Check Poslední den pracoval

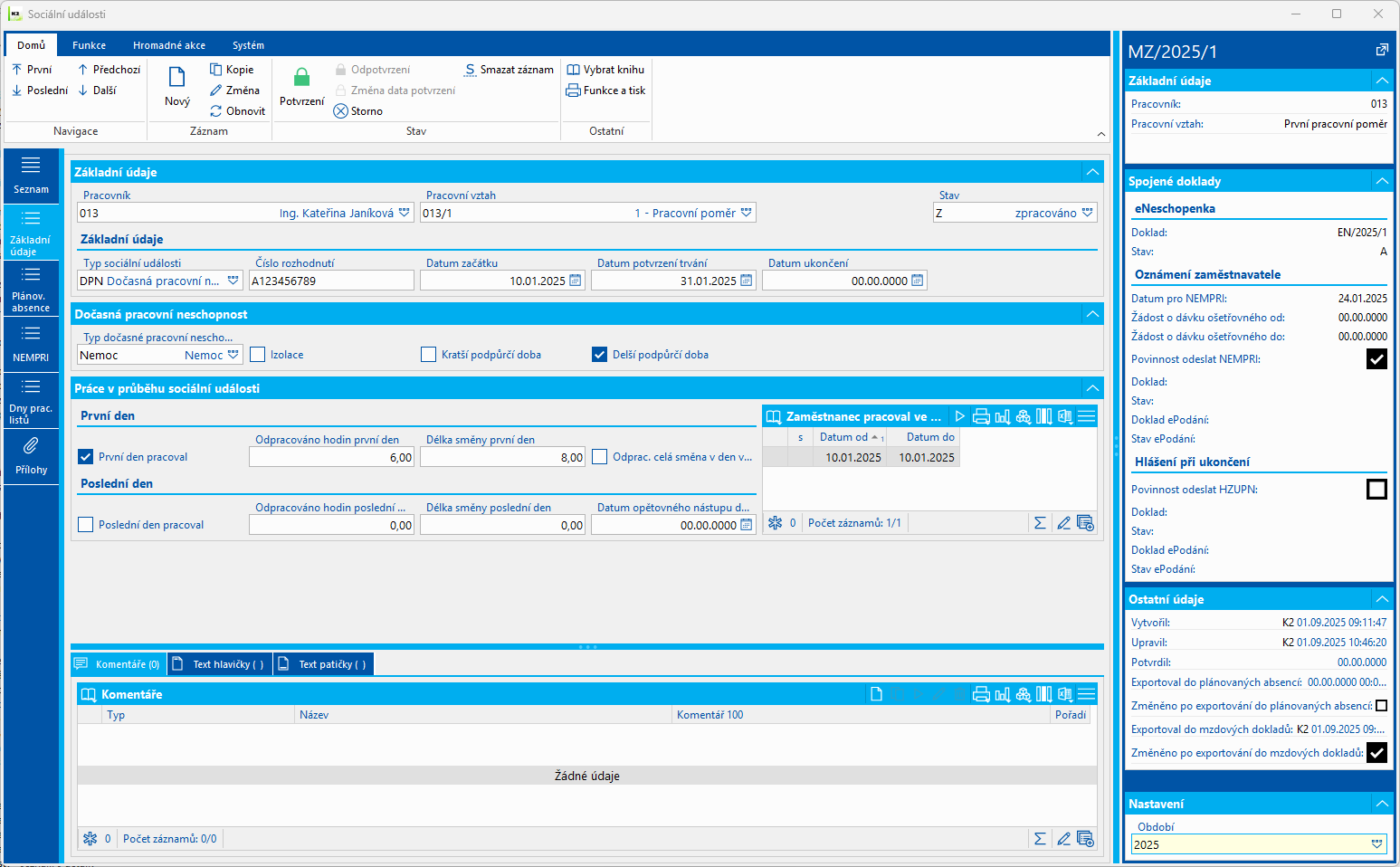point(86,525)
